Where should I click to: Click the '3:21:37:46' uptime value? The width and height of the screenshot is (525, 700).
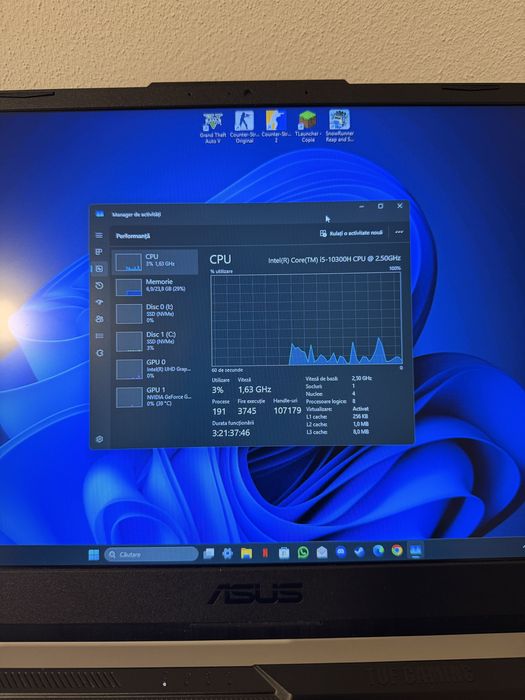point(231,433)
